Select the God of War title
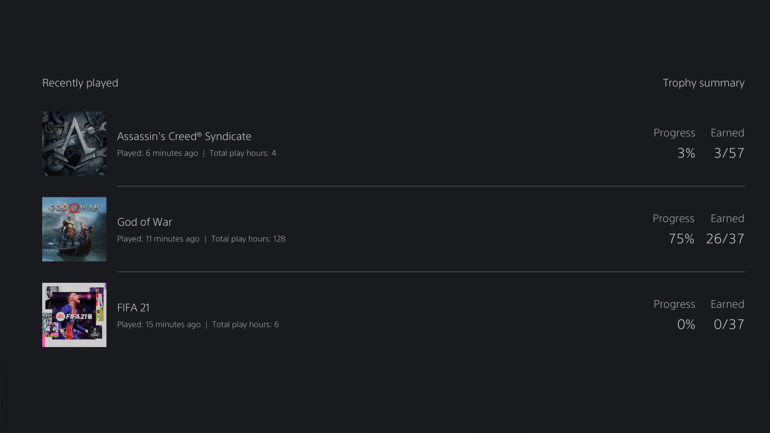 tap(144, 222)
